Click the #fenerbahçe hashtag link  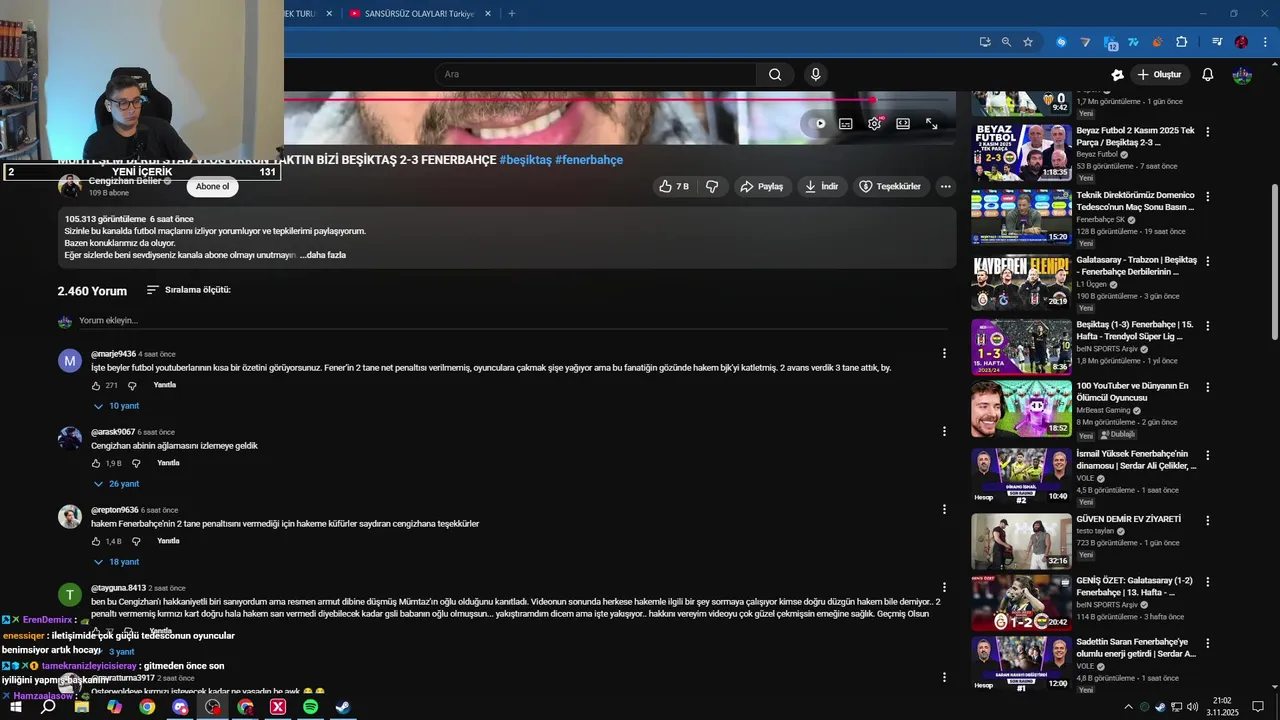589,160
